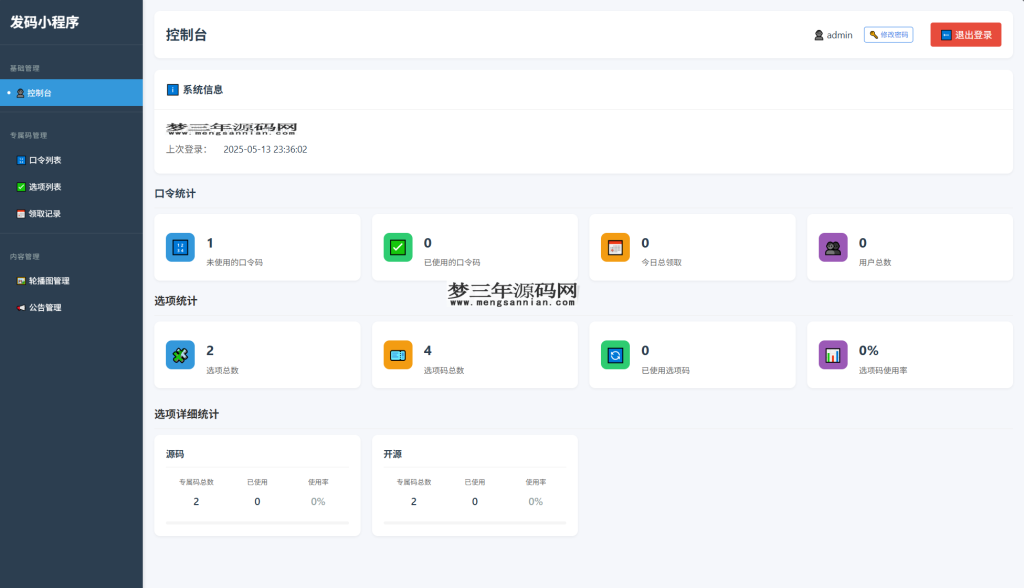Click the 退出登录 logout button

coord(965,34)
